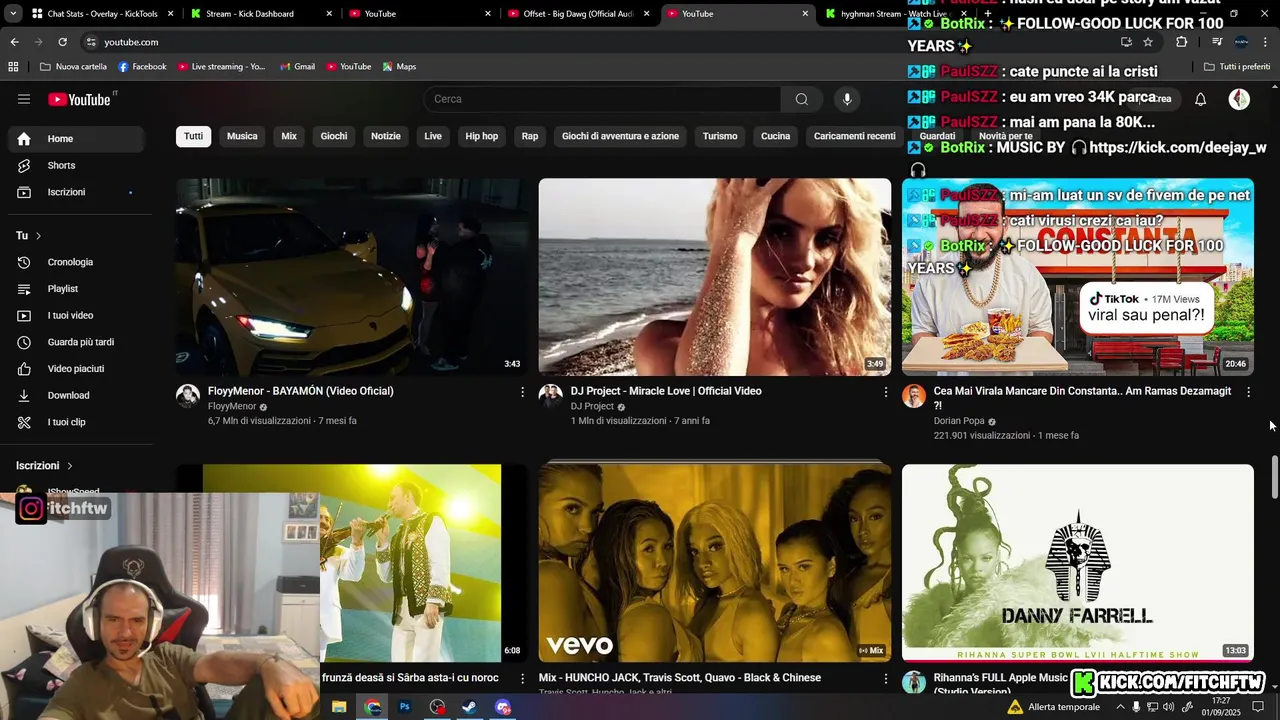Click the YouTube logo
Viewport: 1280px width, 720px height.
[x=79, y=99]
